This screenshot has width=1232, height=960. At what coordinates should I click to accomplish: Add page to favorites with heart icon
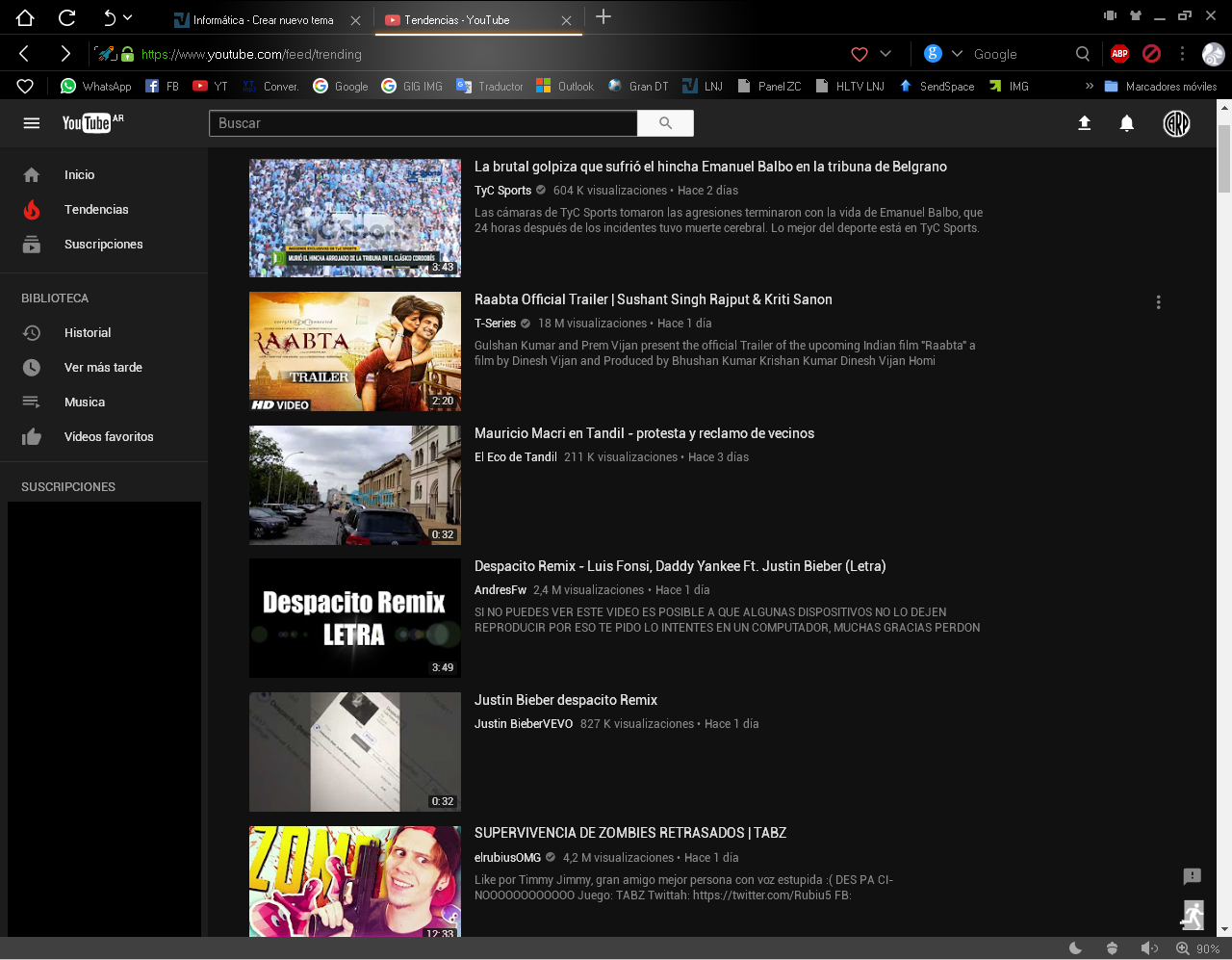pos(860,55)
